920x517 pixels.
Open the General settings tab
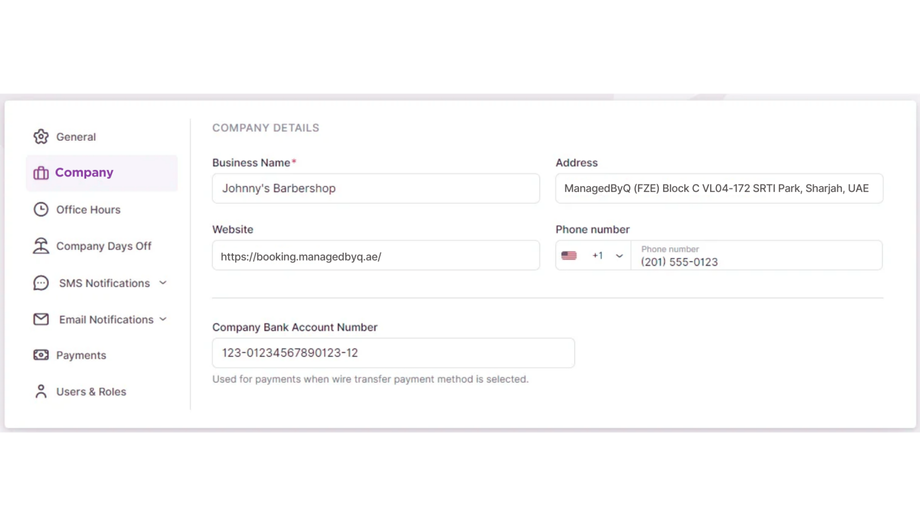(x=76, y=137)
